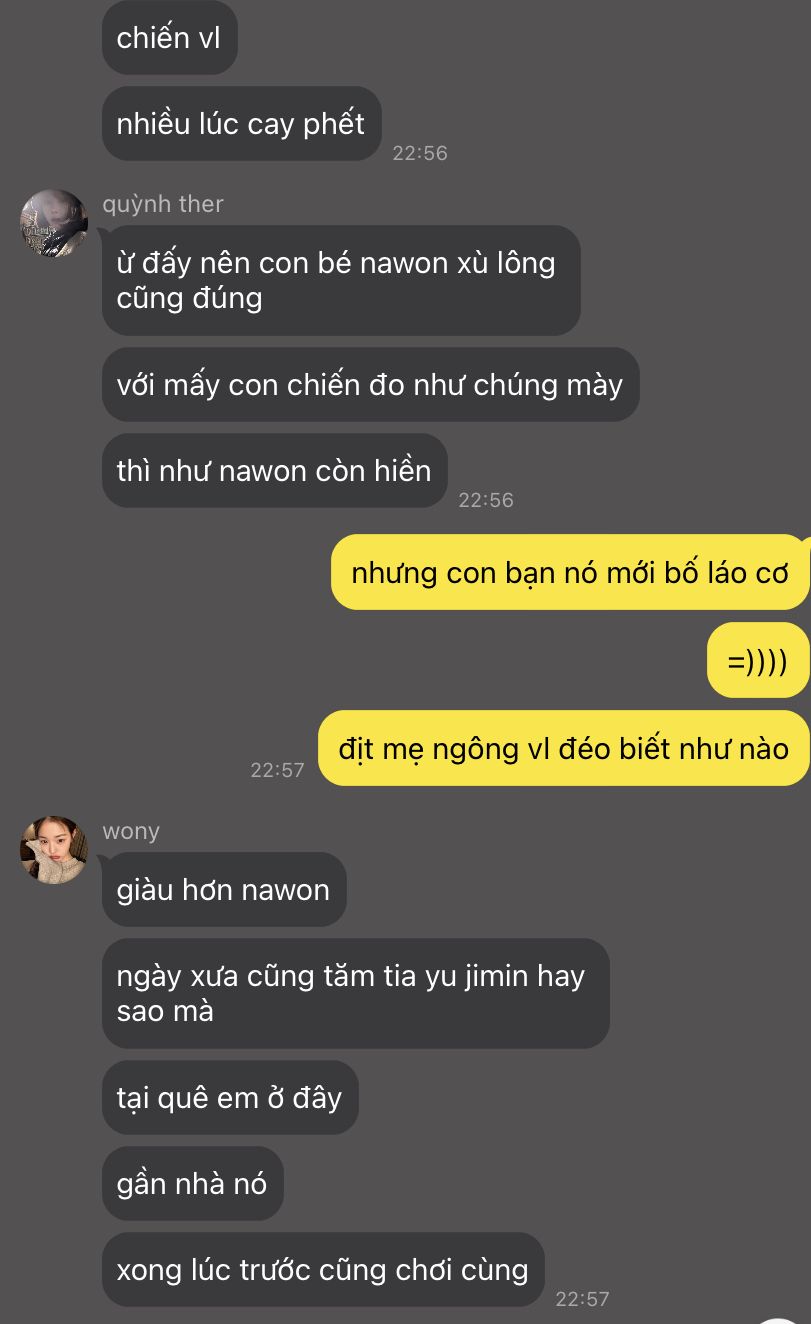
Task: Tap 22:57 timestamp beside the yellow messages
Action: point(277,770)
